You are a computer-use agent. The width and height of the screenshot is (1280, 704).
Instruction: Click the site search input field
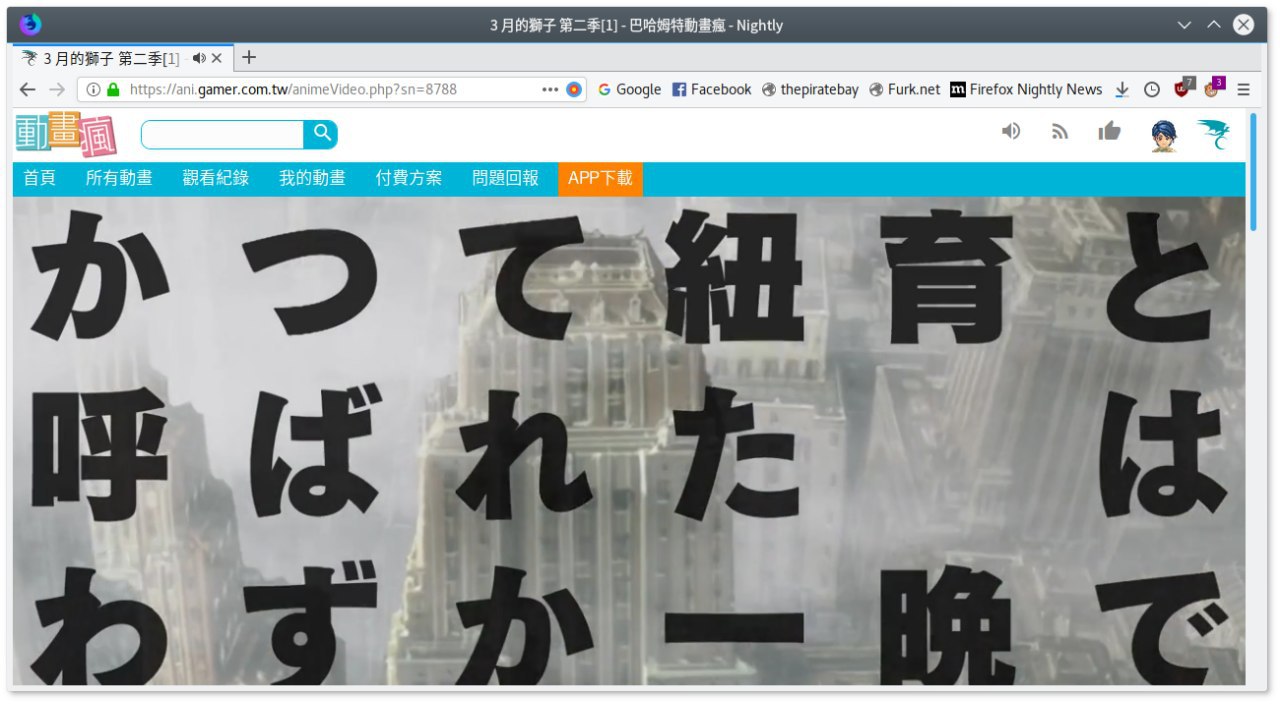pos(222,134)
